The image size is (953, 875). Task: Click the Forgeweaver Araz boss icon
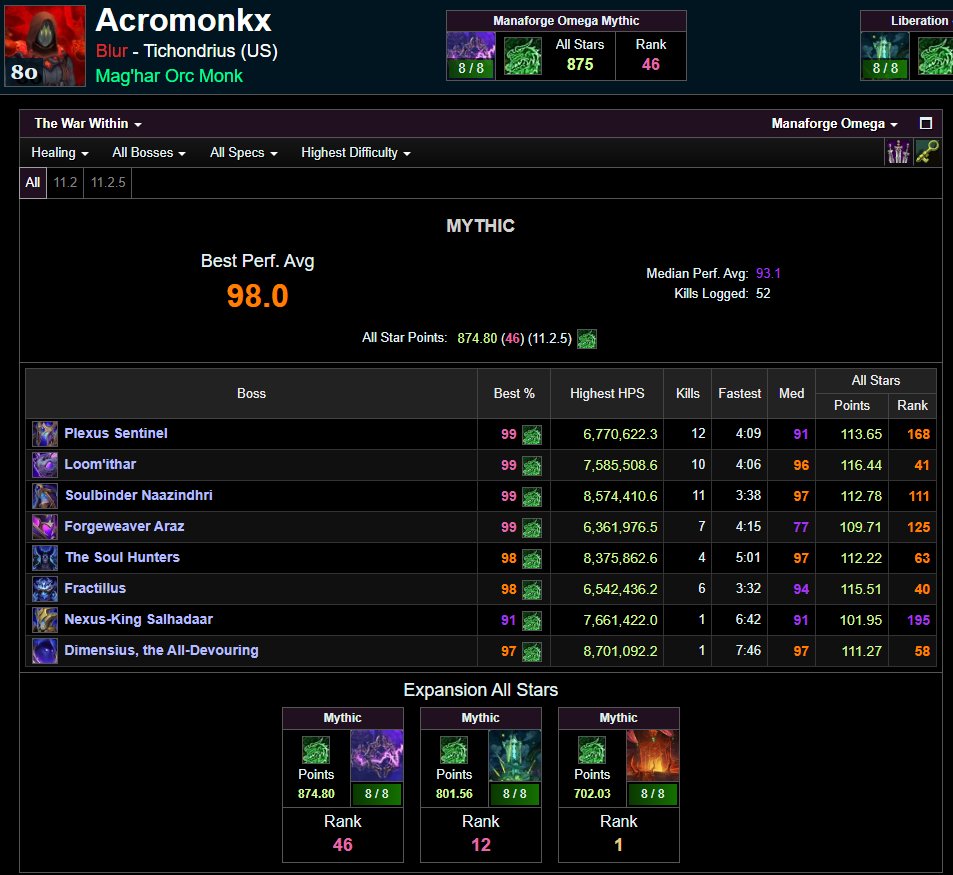(x=45, y=527)
